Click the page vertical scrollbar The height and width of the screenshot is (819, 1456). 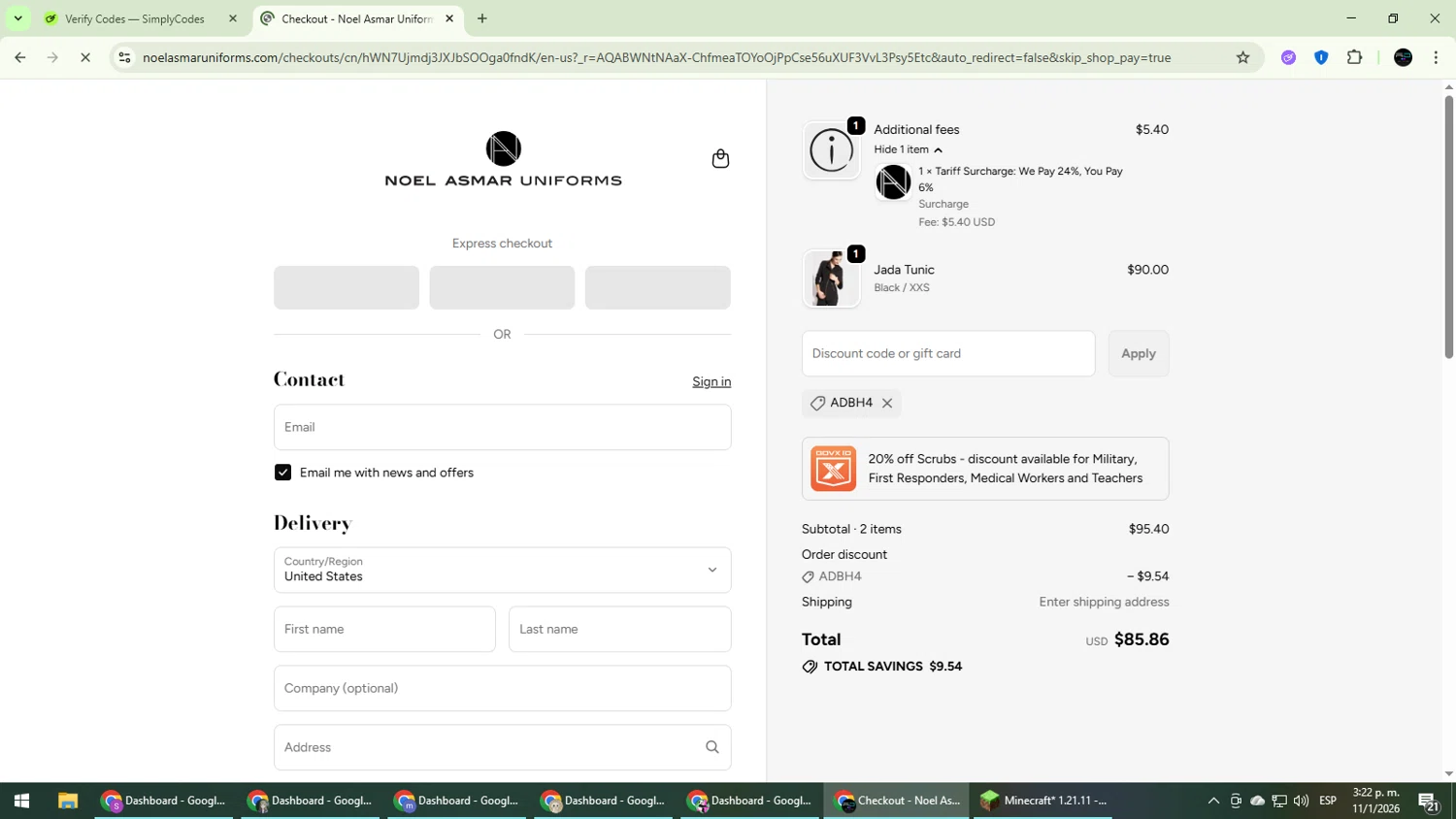[x=1448, y=228]
